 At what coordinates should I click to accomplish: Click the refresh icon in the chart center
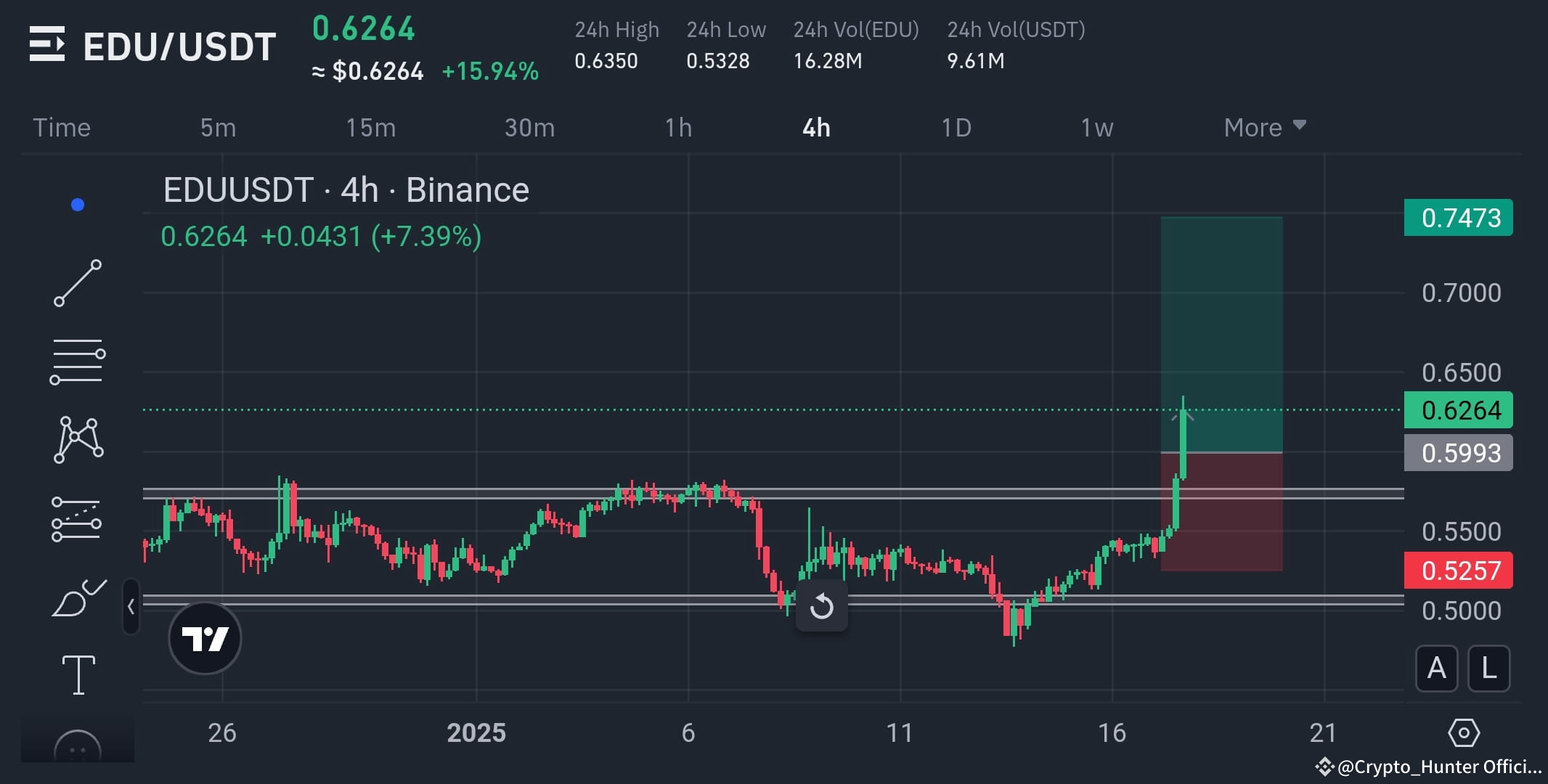[821, 606]
